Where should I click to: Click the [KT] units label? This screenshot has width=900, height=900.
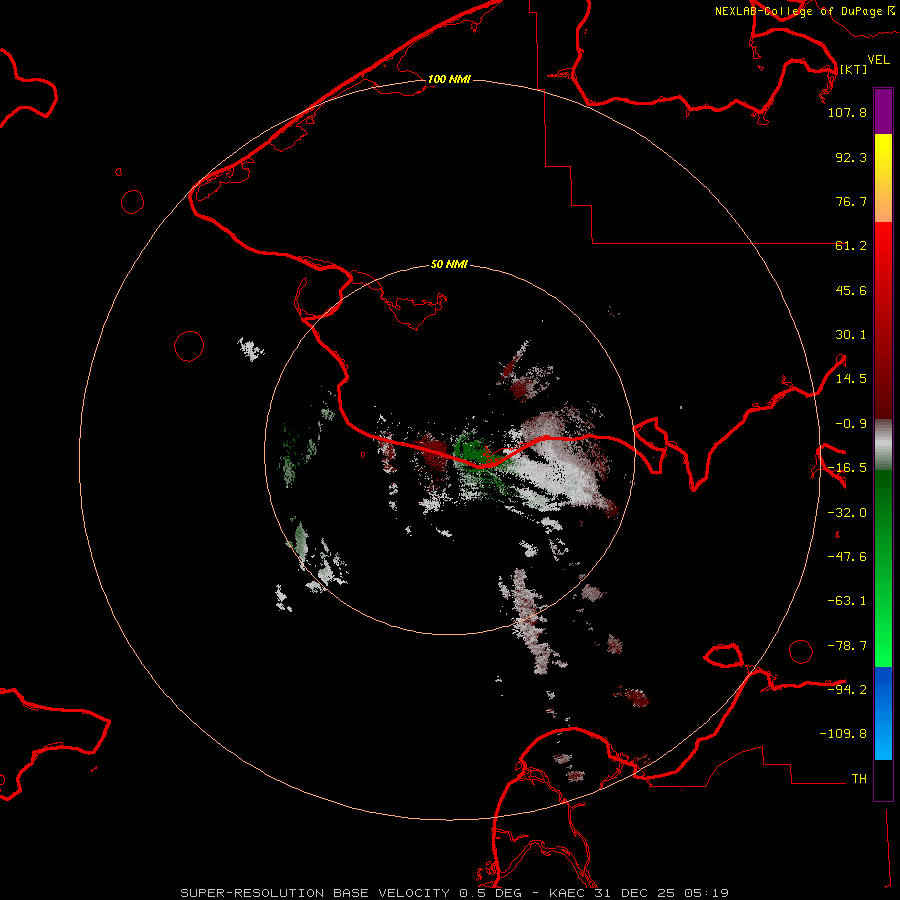pyautogui.click(x=854, y=69)
